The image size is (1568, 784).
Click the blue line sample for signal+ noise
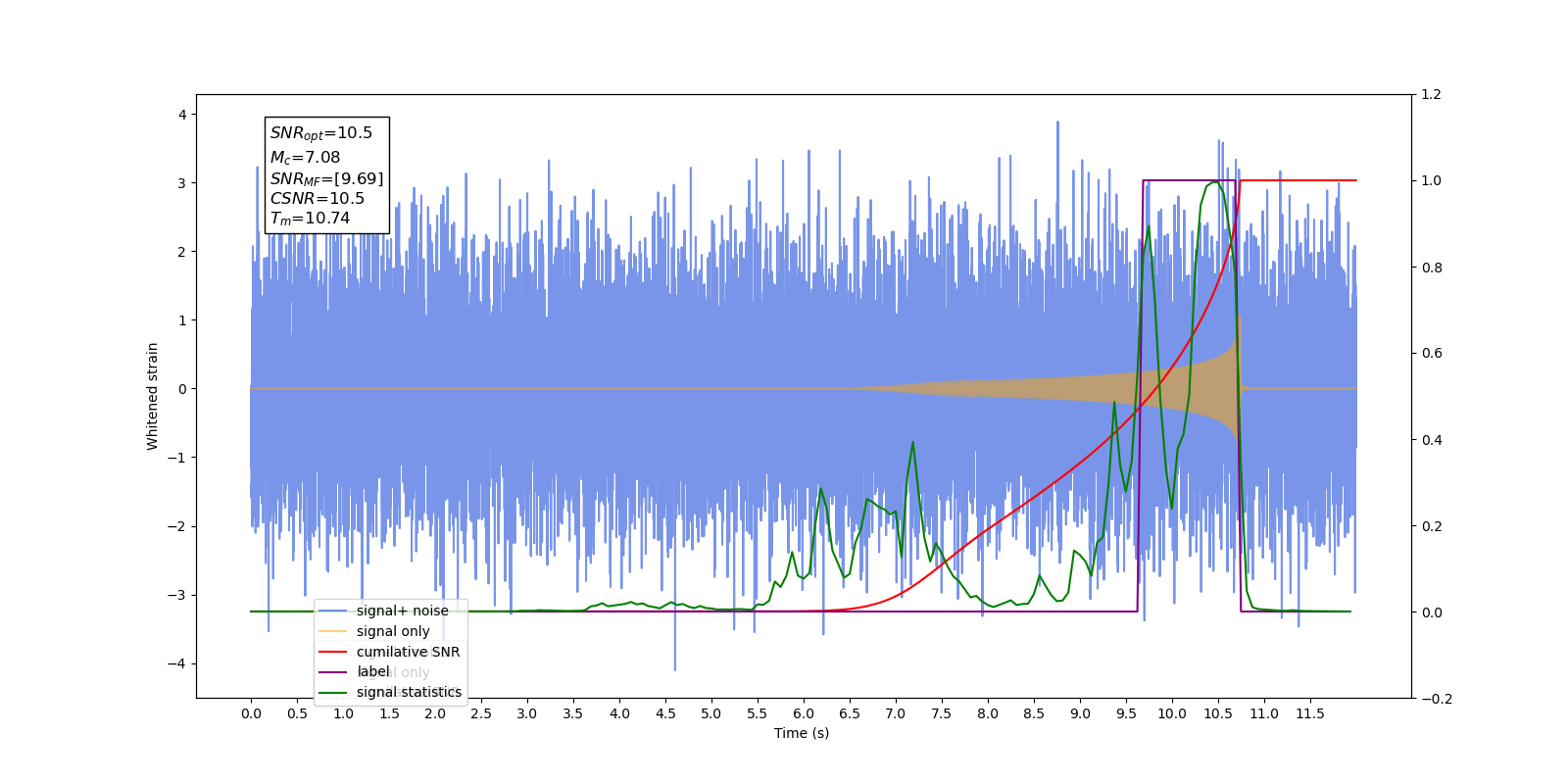(x=333, y=612)
